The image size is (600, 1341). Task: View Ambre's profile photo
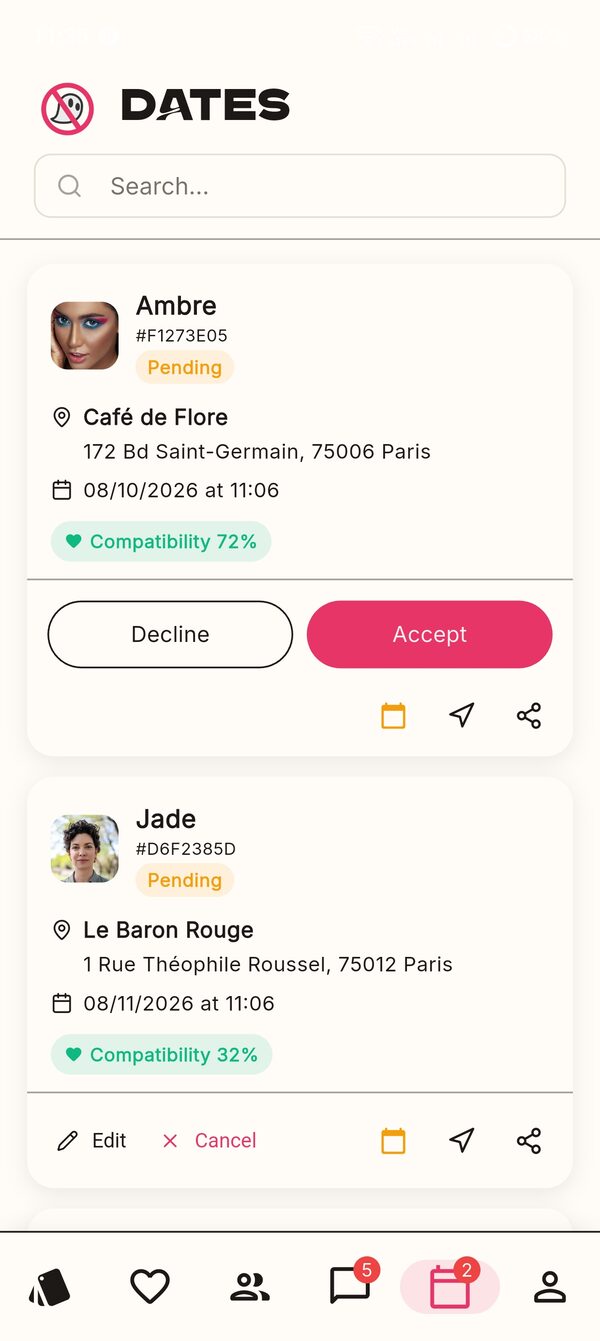(x=85, y=336)
